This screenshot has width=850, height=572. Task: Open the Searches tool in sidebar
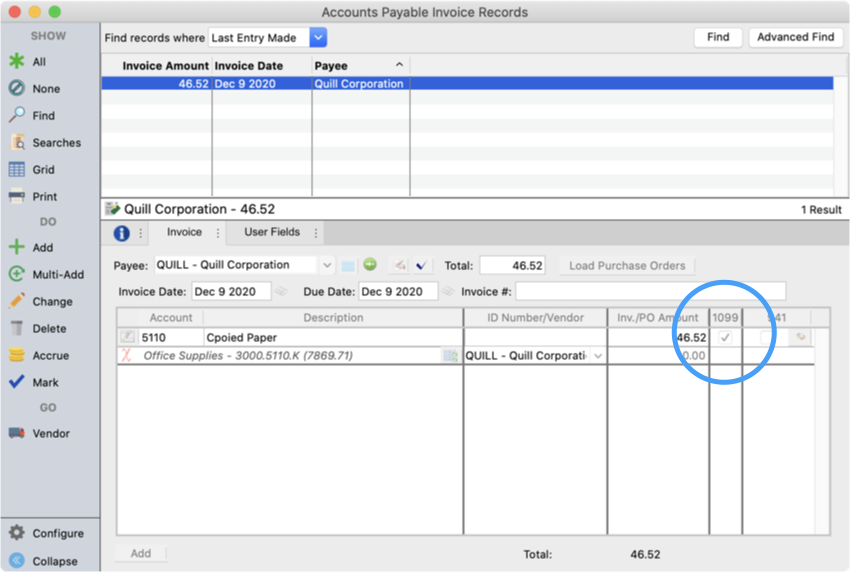[16, 143]
